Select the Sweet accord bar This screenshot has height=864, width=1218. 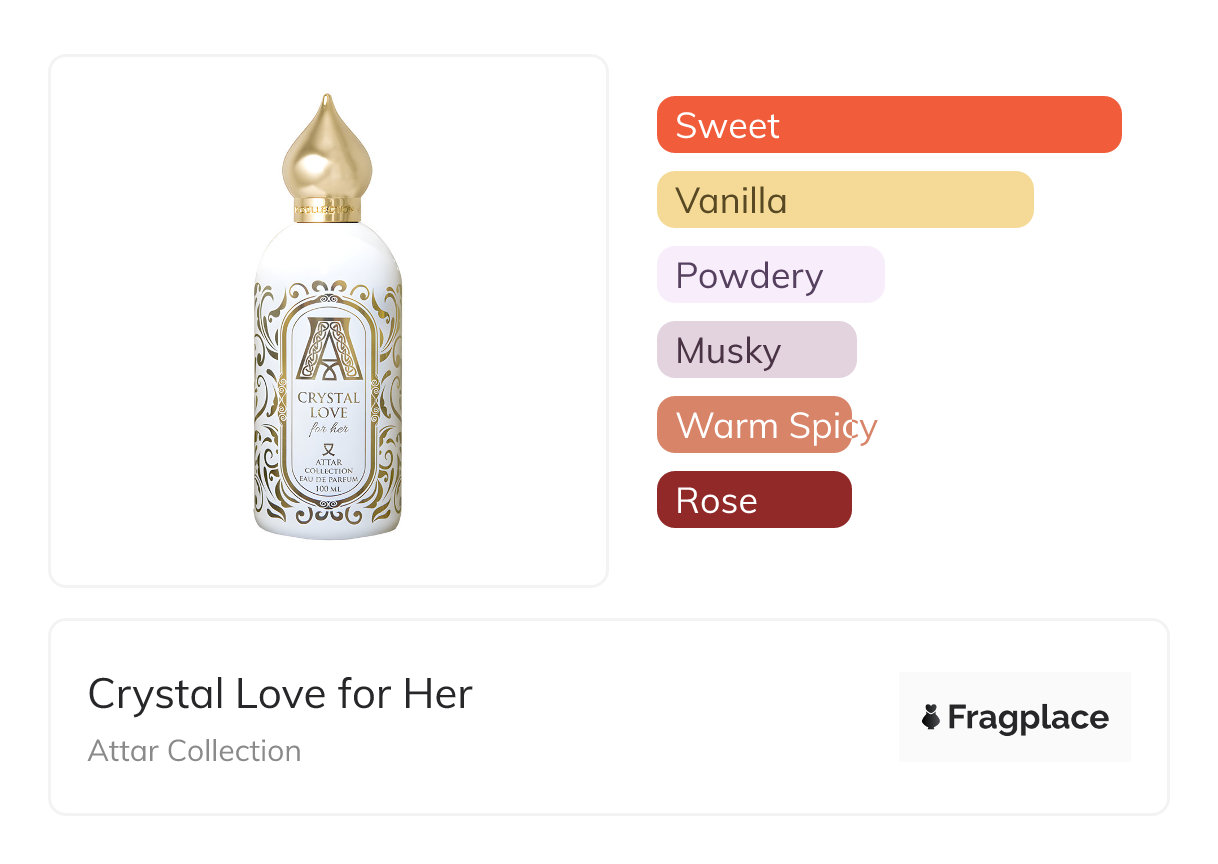[x=888, y=125]
